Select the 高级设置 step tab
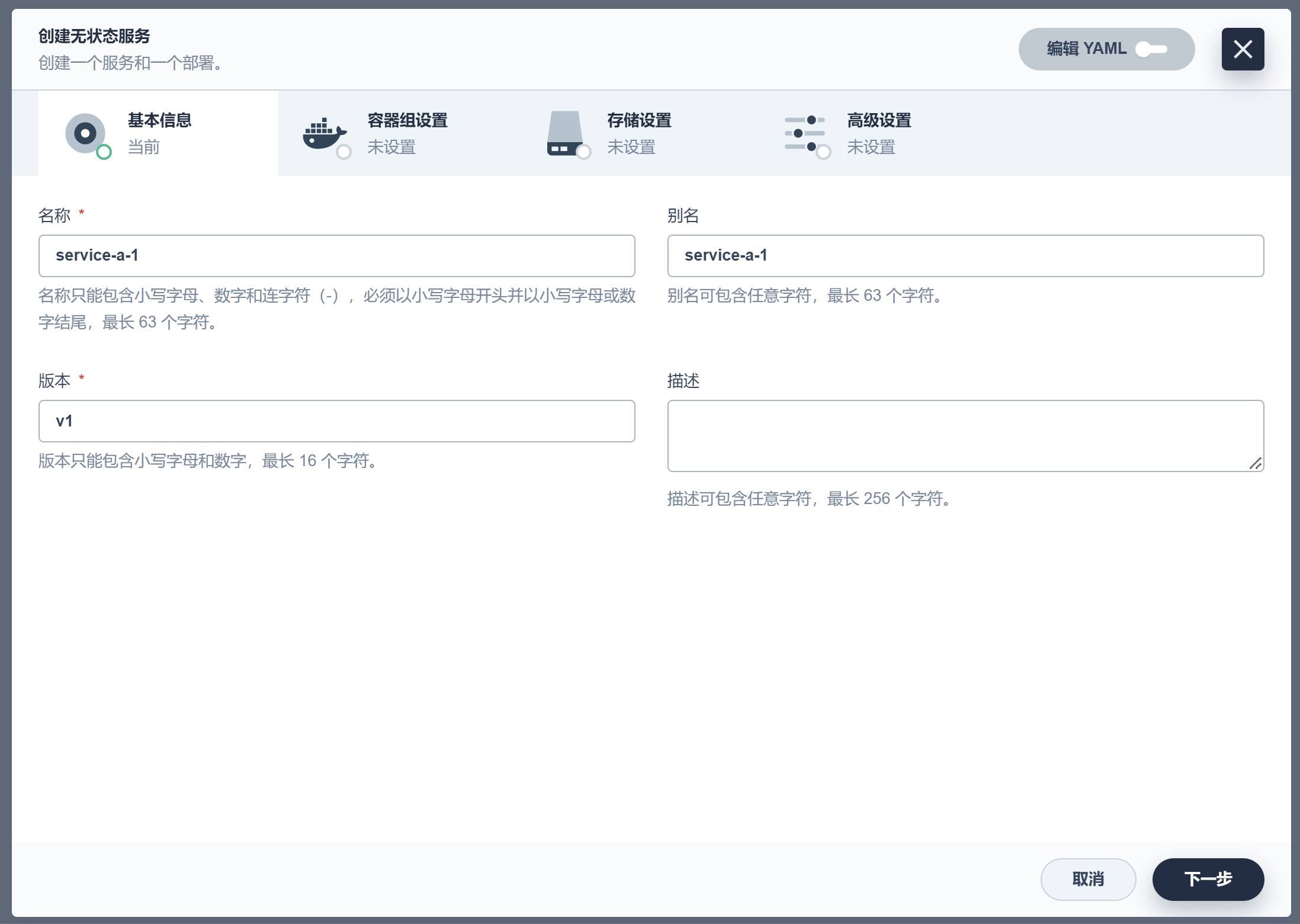The image size is (1300, 924). 878,121
